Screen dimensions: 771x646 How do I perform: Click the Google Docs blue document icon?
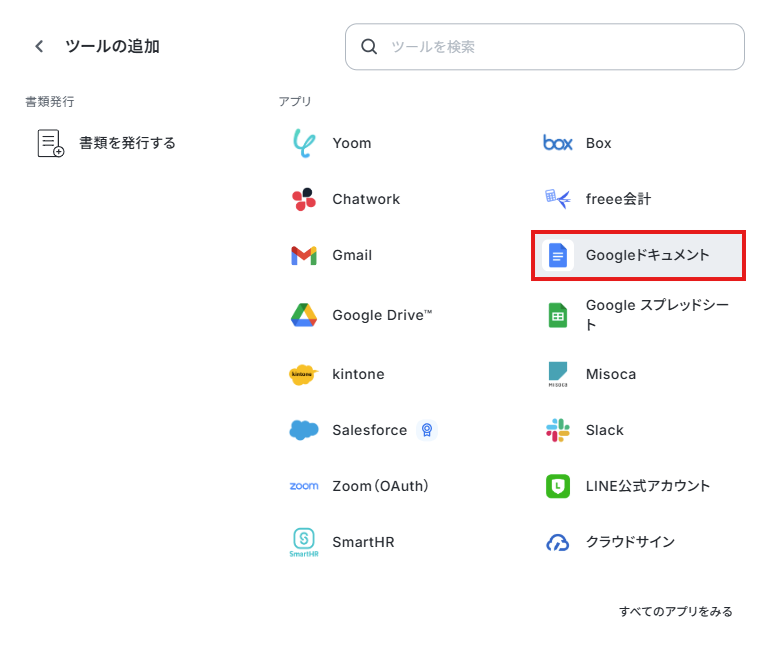point(558,255)
